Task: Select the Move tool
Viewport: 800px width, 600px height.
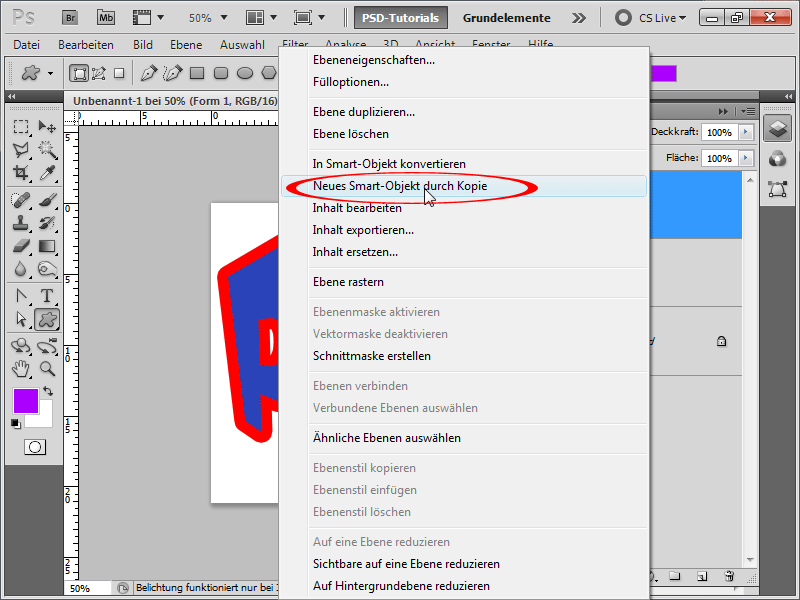Action: [x=47, y=126]
